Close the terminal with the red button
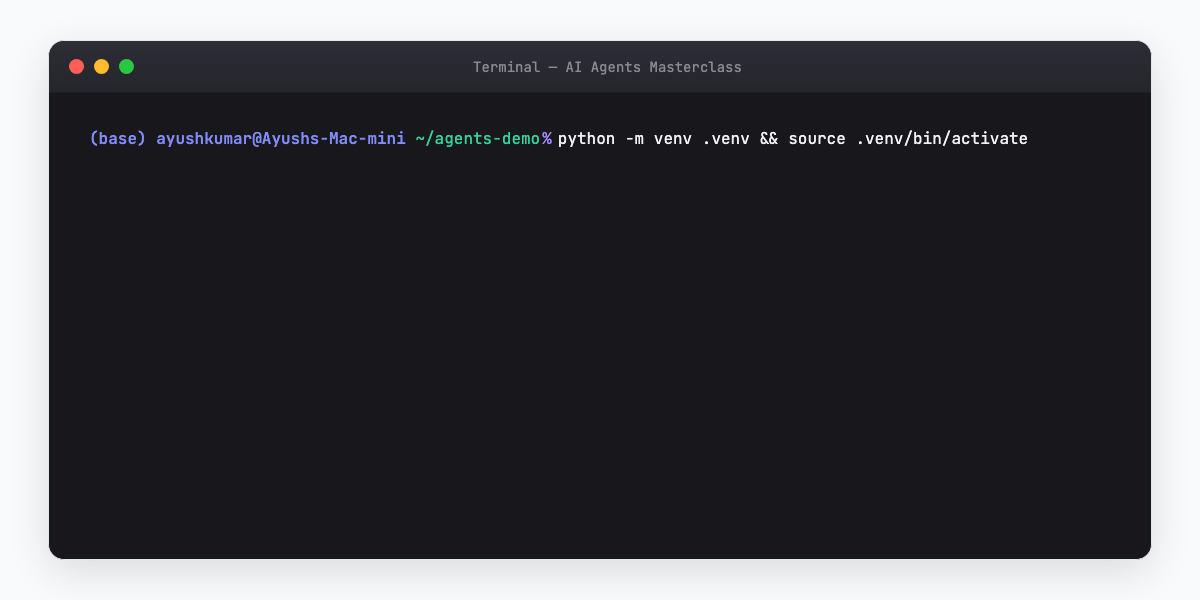Screen dimensions: 1200x600 [x=76, y=67]
